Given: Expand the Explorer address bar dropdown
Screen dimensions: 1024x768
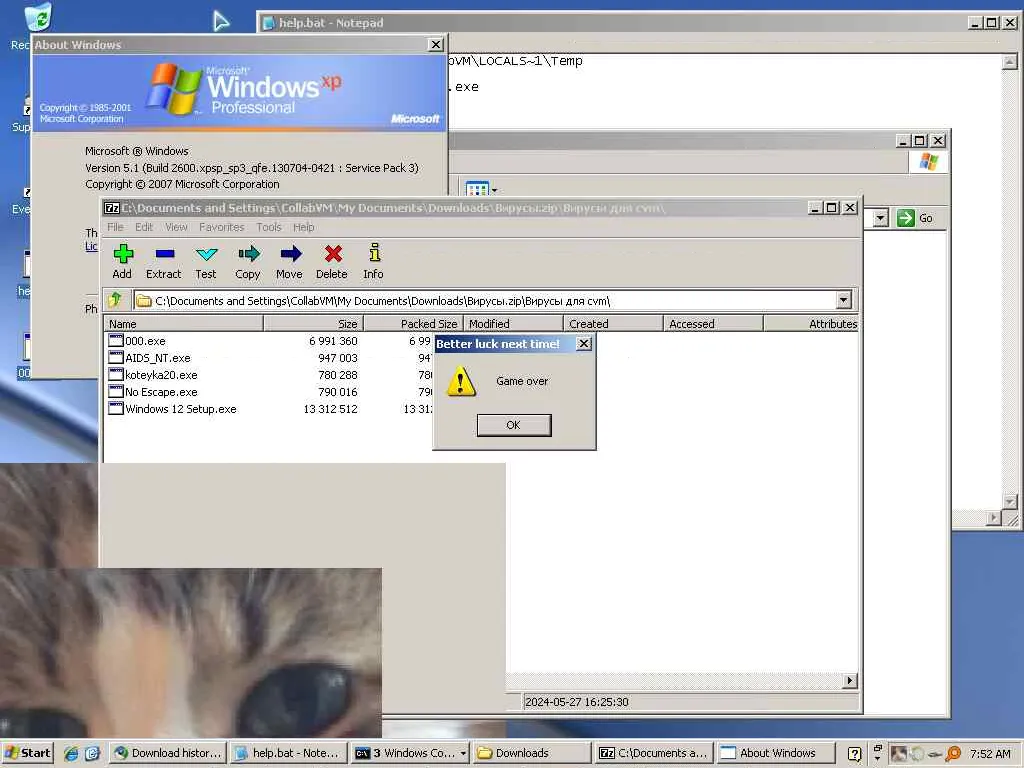Looking at the screenshot, I should [881, 218].
